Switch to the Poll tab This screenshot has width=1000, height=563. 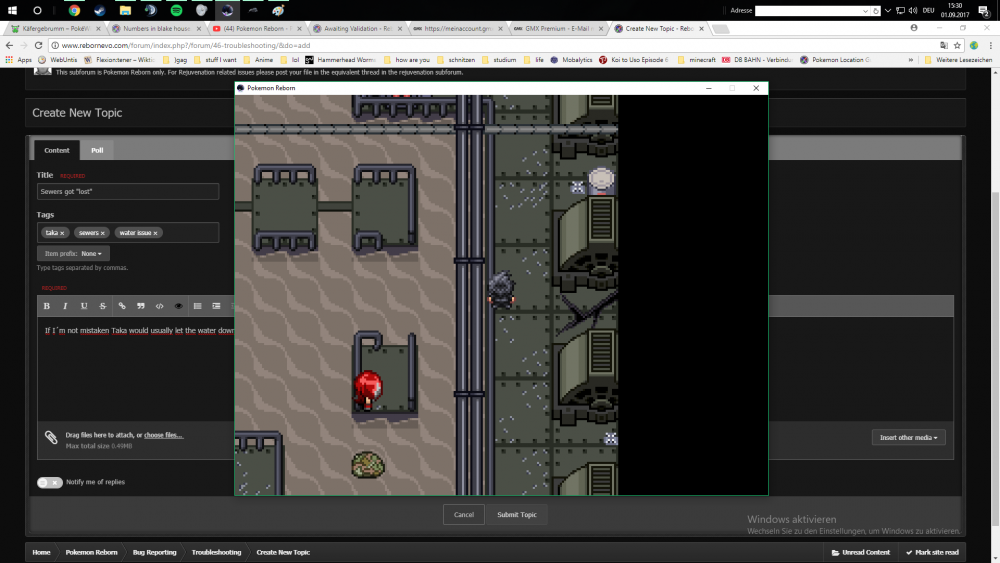[x=97, y=150]
